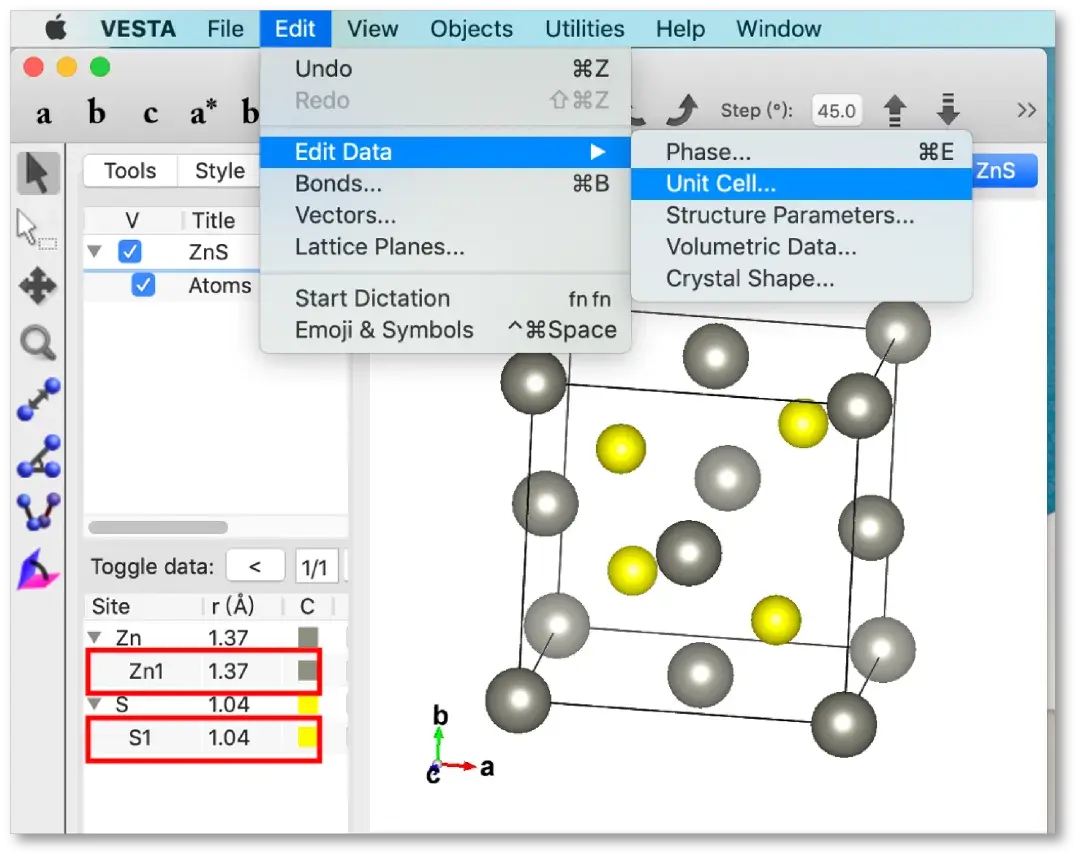The height and width of the screenshot is (858, 1080).
Task: Open the Apple menu
Action: pyautogui.click(x=56, y=29)
